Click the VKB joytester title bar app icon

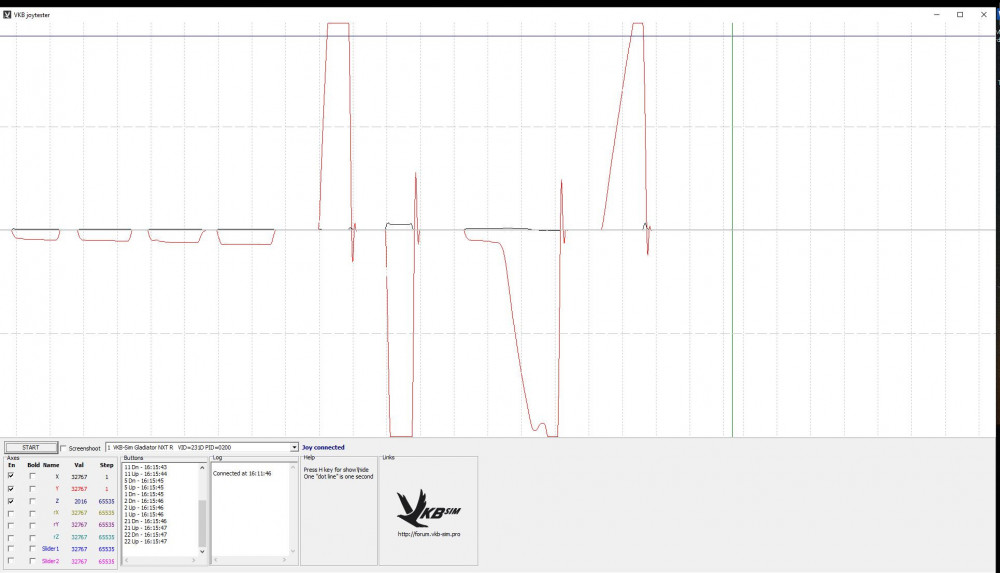pos(7,15)
